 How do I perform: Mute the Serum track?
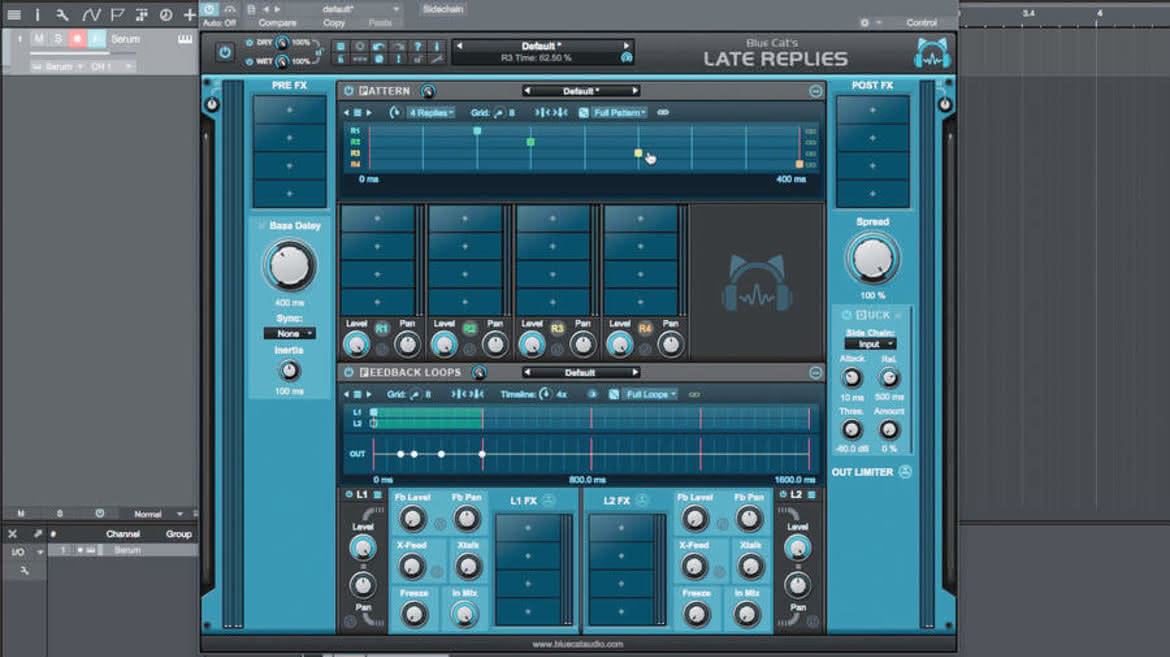tap(38, 39)
